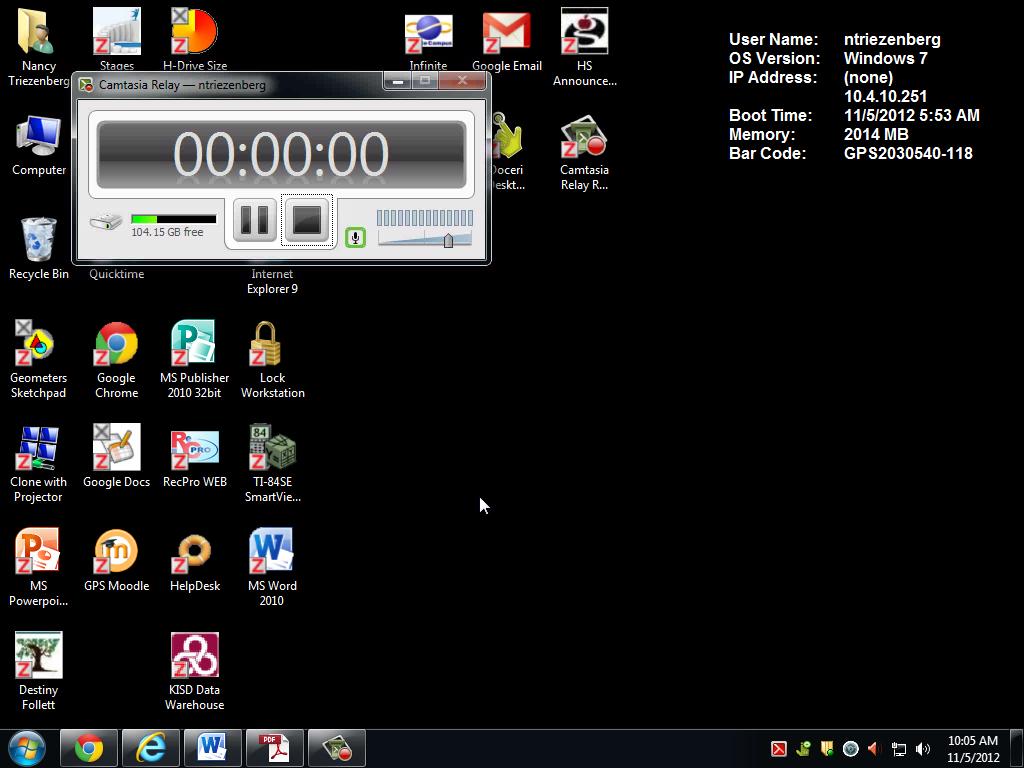Click the yellow shield tray icon

(827, 749)
